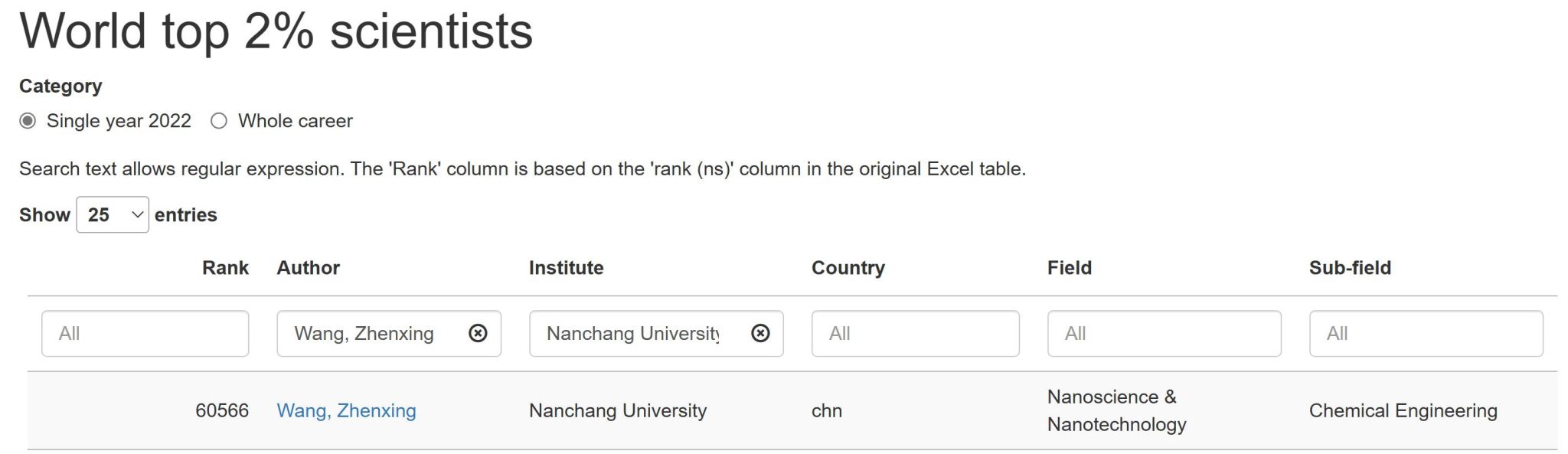Click the rank value 60566 in the row
This screenshot has width=1568, height=454.
[x=222, y=411]
